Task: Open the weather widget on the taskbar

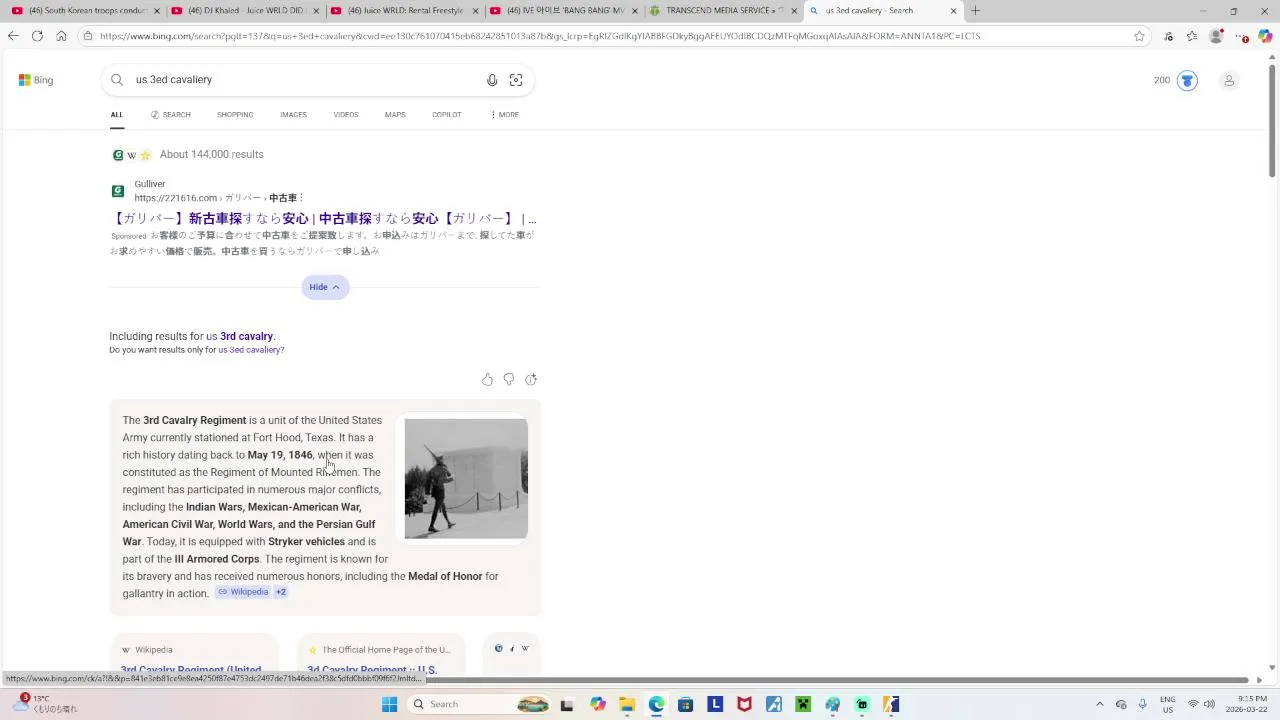Action: (x=43, y=704)
